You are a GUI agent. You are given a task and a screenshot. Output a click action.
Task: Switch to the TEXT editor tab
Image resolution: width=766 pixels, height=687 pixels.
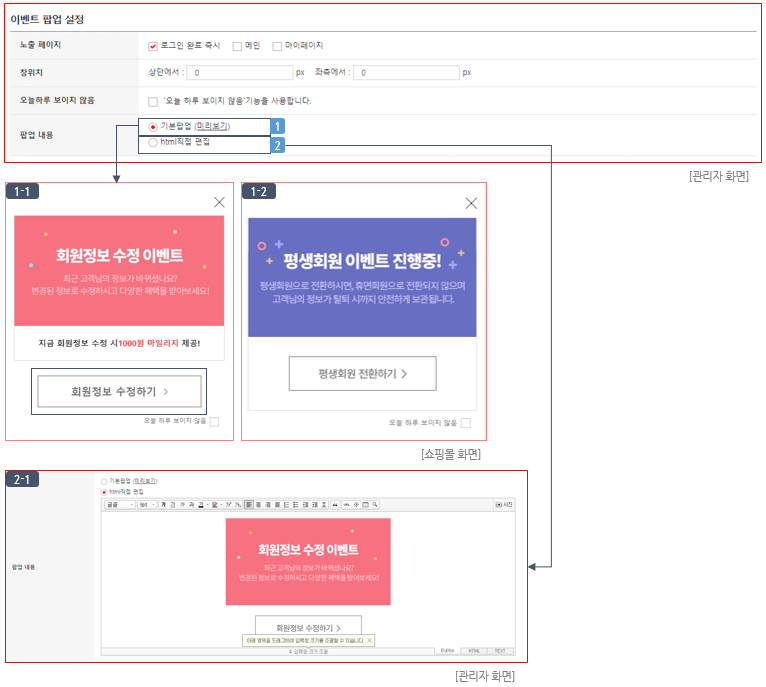click(x=499, y=651)
